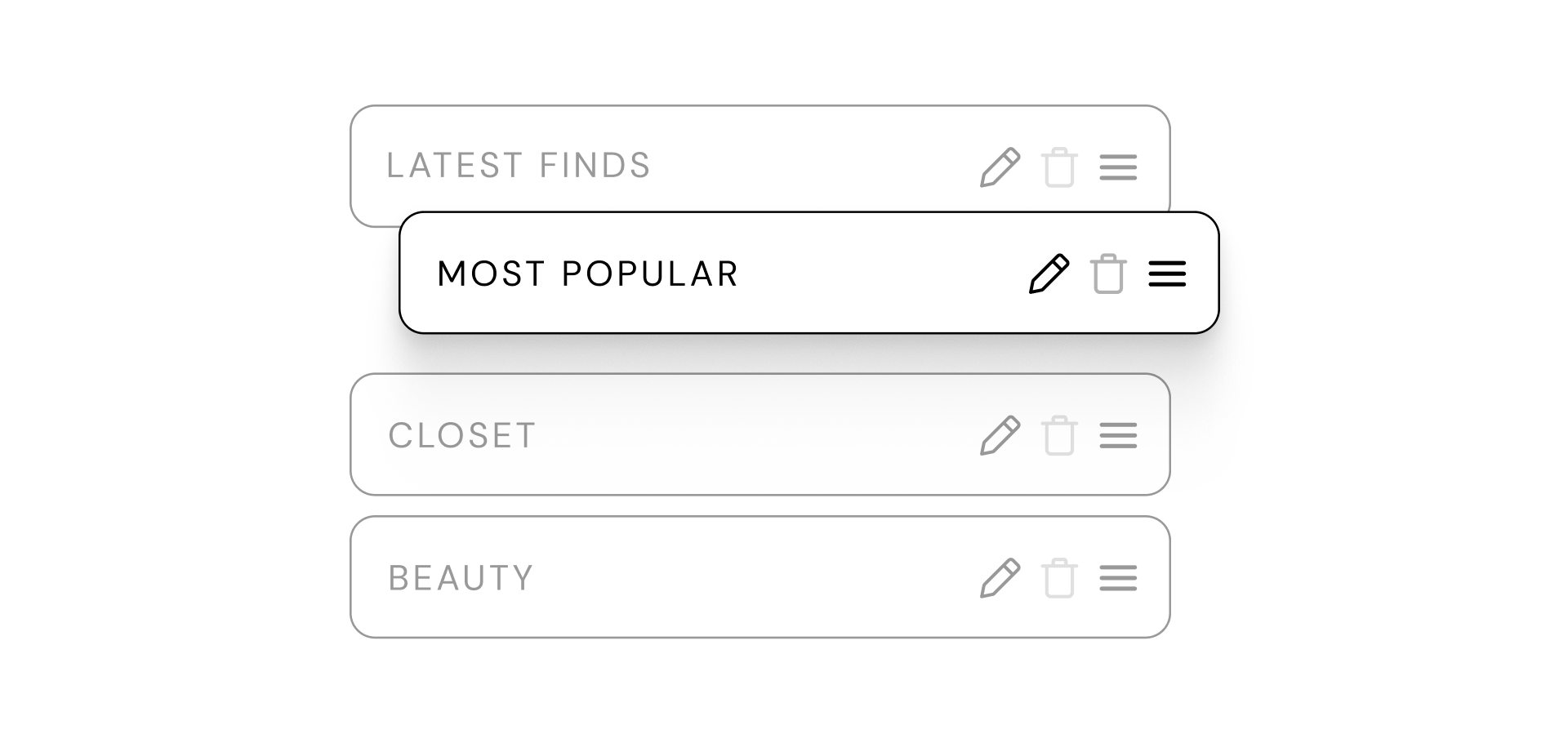Grab the MOST POPULAR hamburger handle
This screenshot has width=1568, height=743.
(x=1167, y=274)
